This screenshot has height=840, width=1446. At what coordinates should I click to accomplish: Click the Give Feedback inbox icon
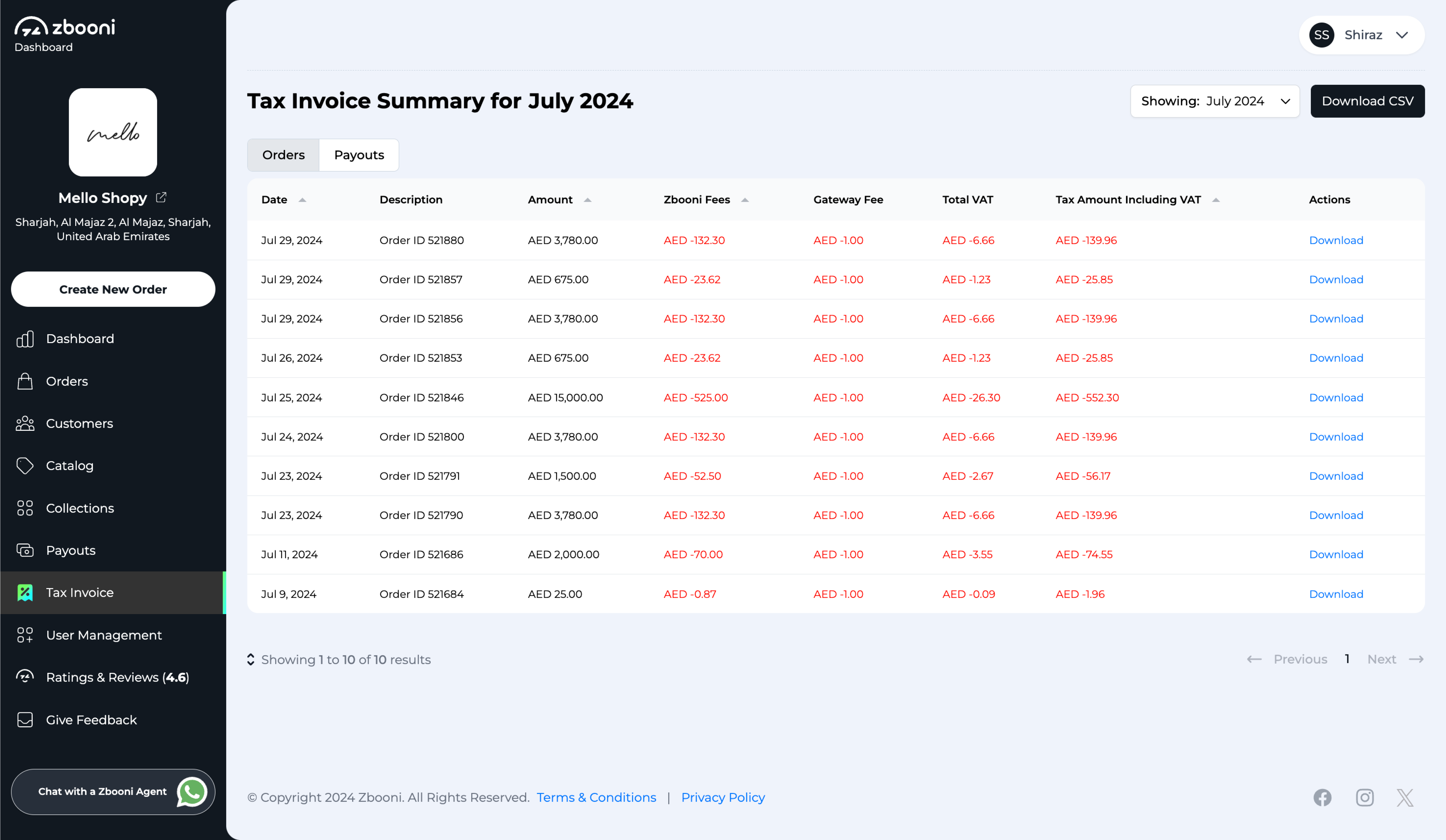click(x=25, y=720)
